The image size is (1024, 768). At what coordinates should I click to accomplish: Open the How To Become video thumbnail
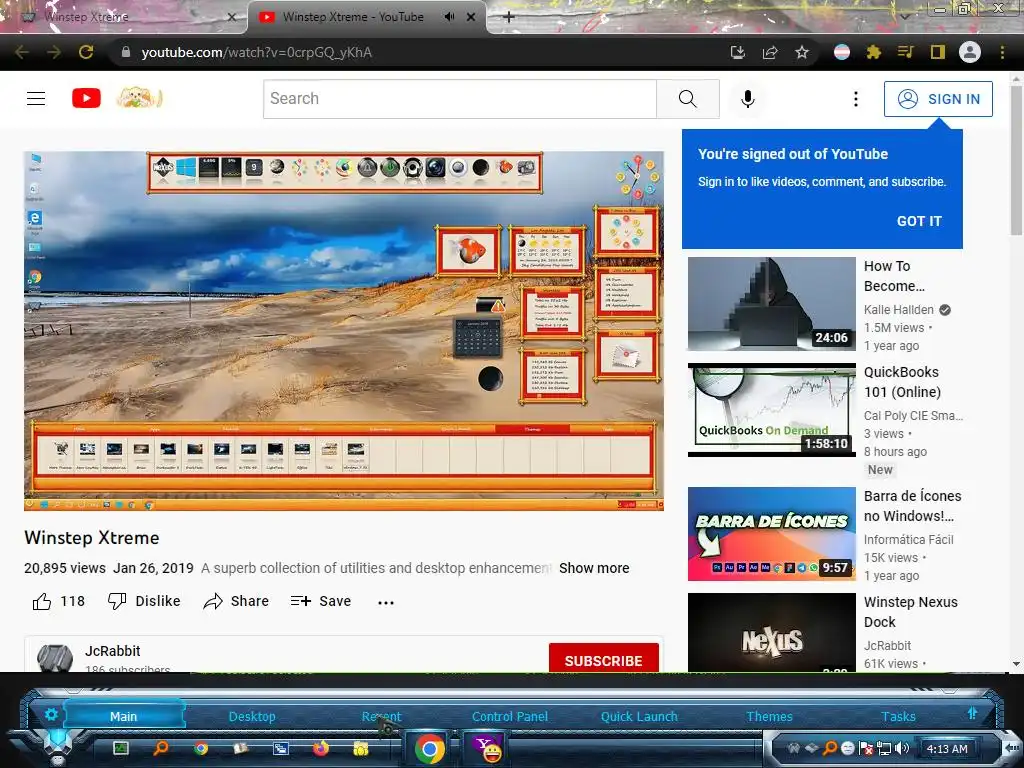pyautogui.click(x=771, y=304)
